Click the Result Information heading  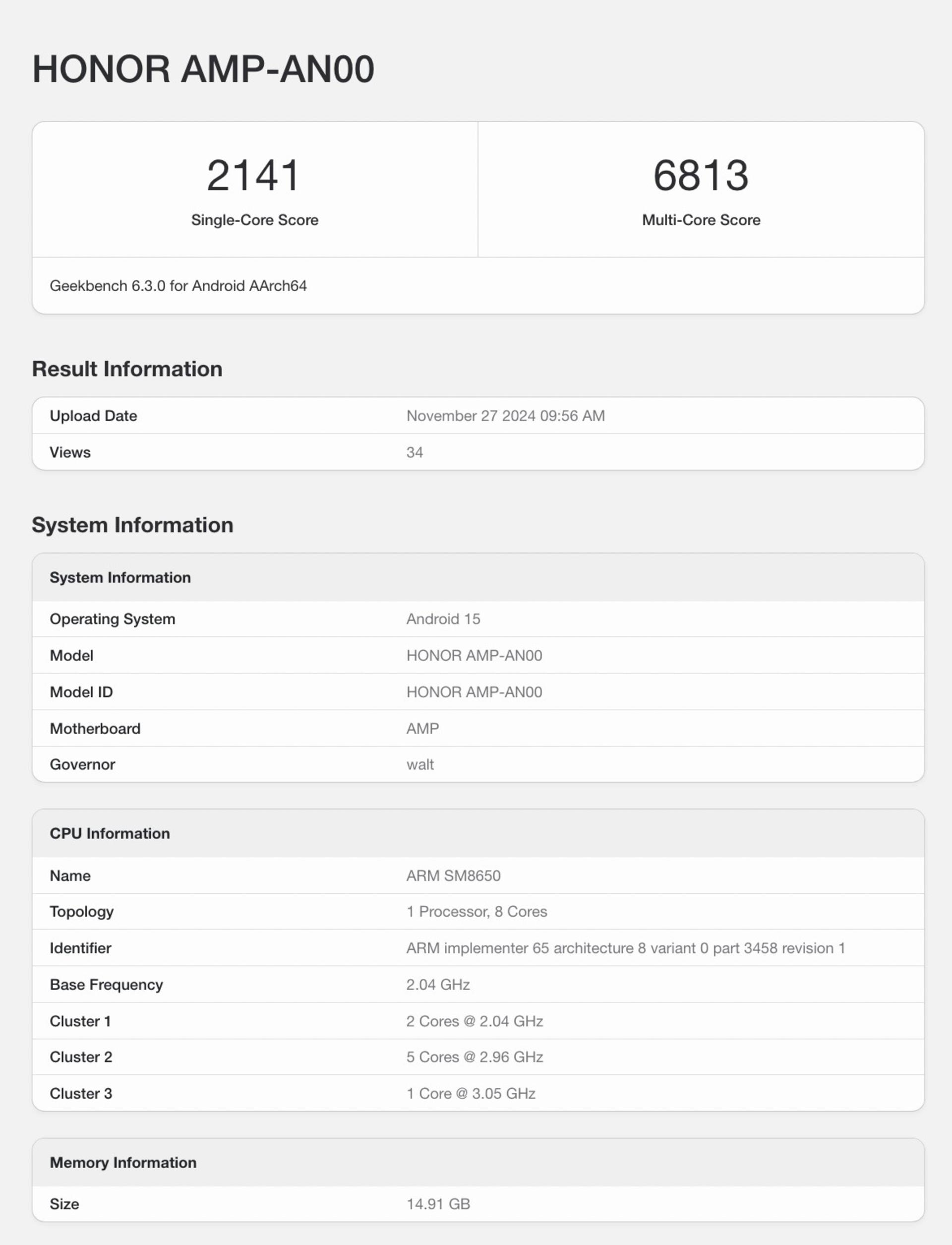click(127, 369)
